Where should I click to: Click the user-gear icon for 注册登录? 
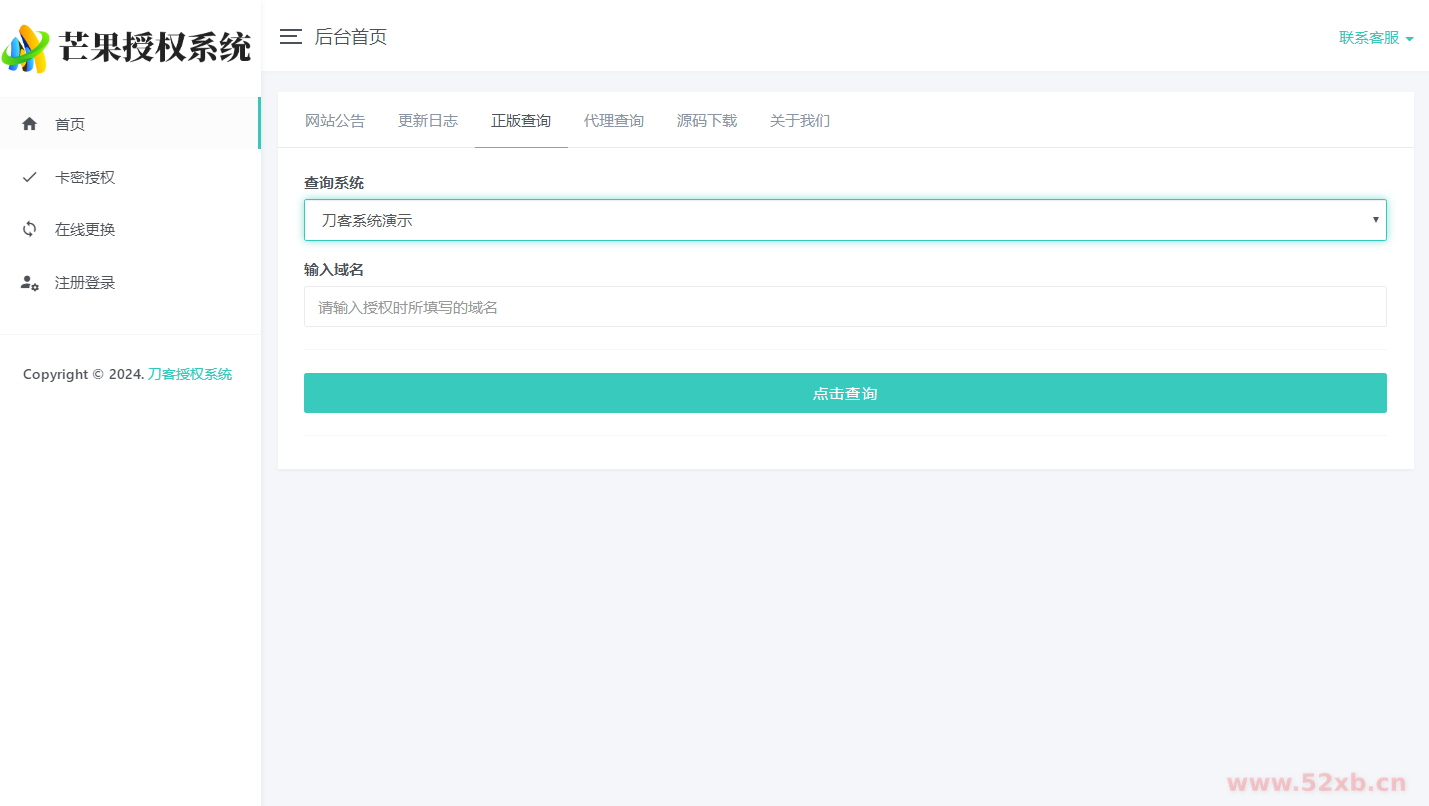pyautogui.click(x=30, y=283)
